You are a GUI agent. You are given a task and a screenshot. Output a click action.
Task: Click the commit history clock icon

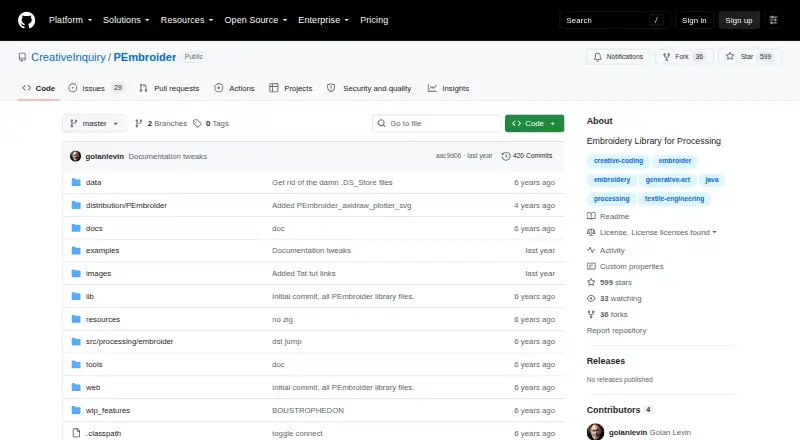tap(506, 156)
